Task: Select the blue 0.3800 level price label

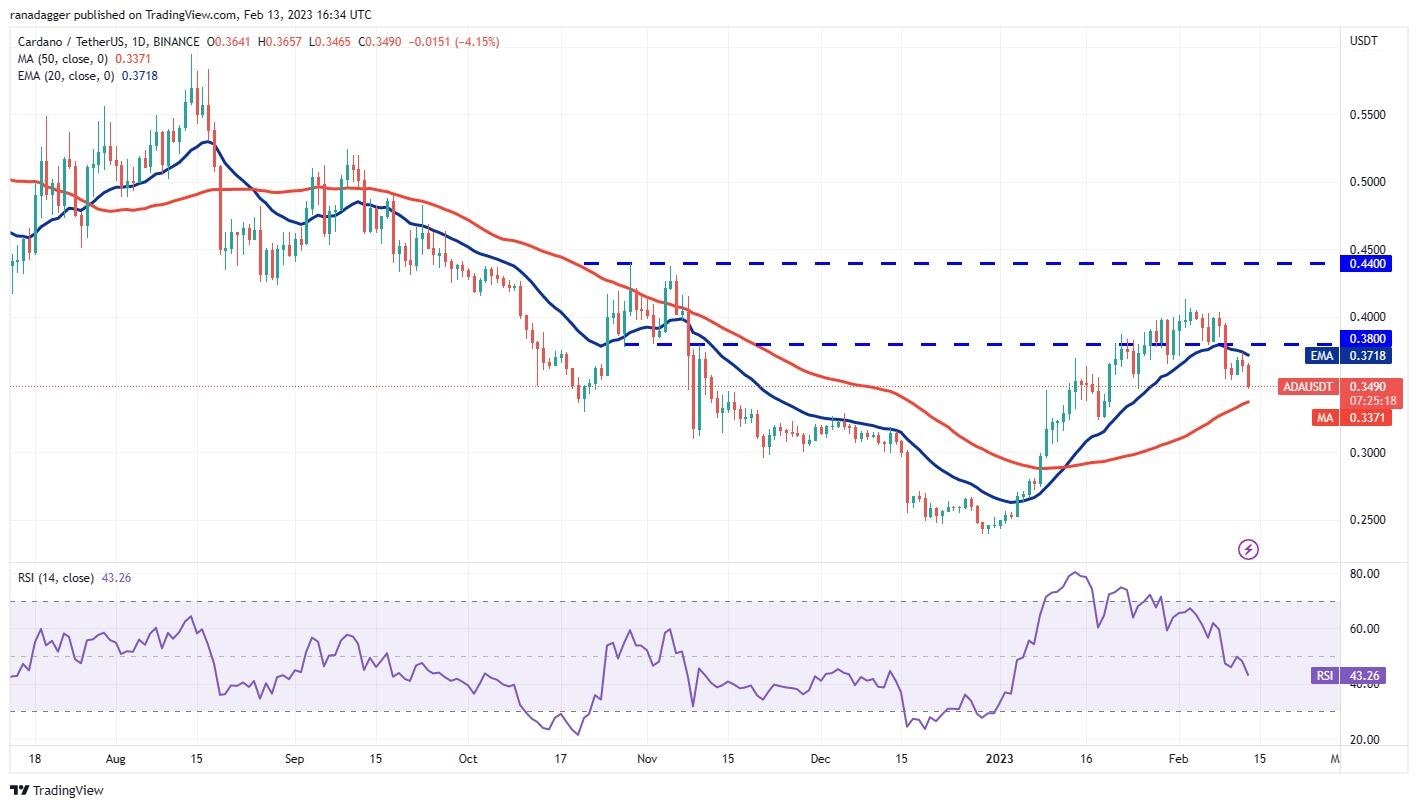Action: 1367,339
